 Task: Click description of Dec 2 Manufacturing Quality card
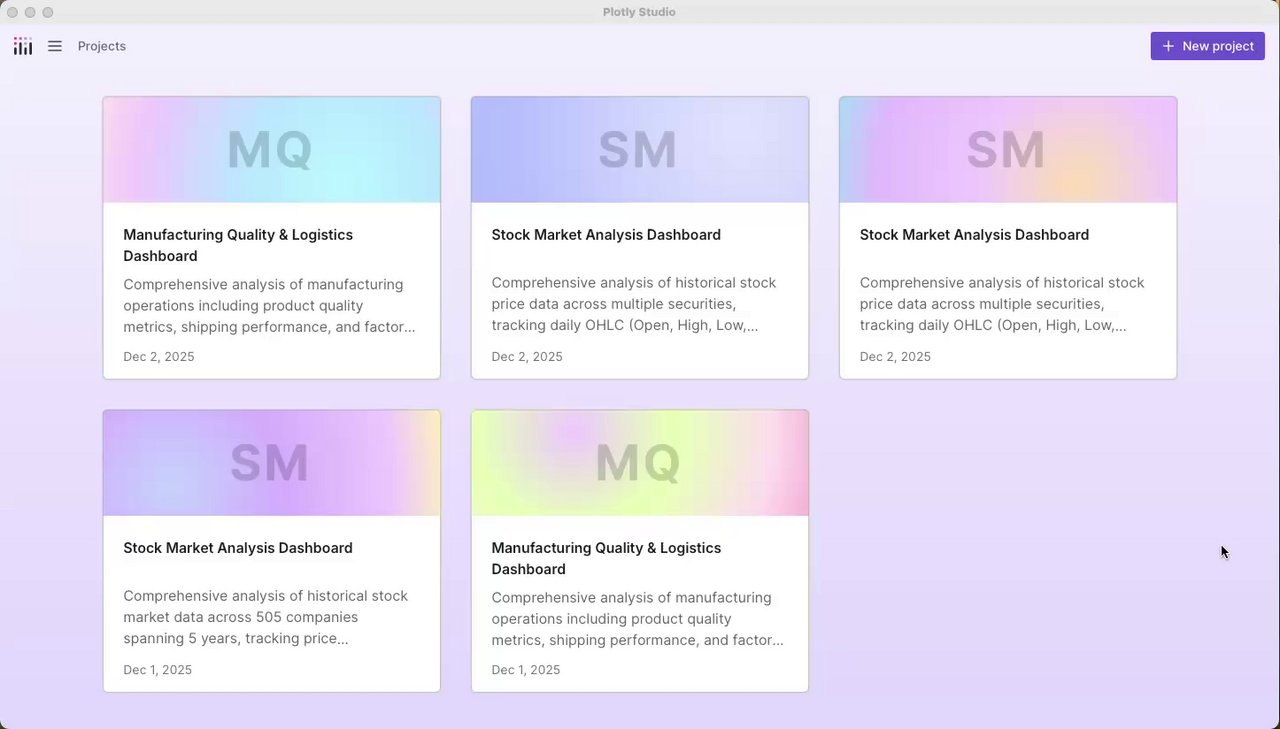pos(268,306)
